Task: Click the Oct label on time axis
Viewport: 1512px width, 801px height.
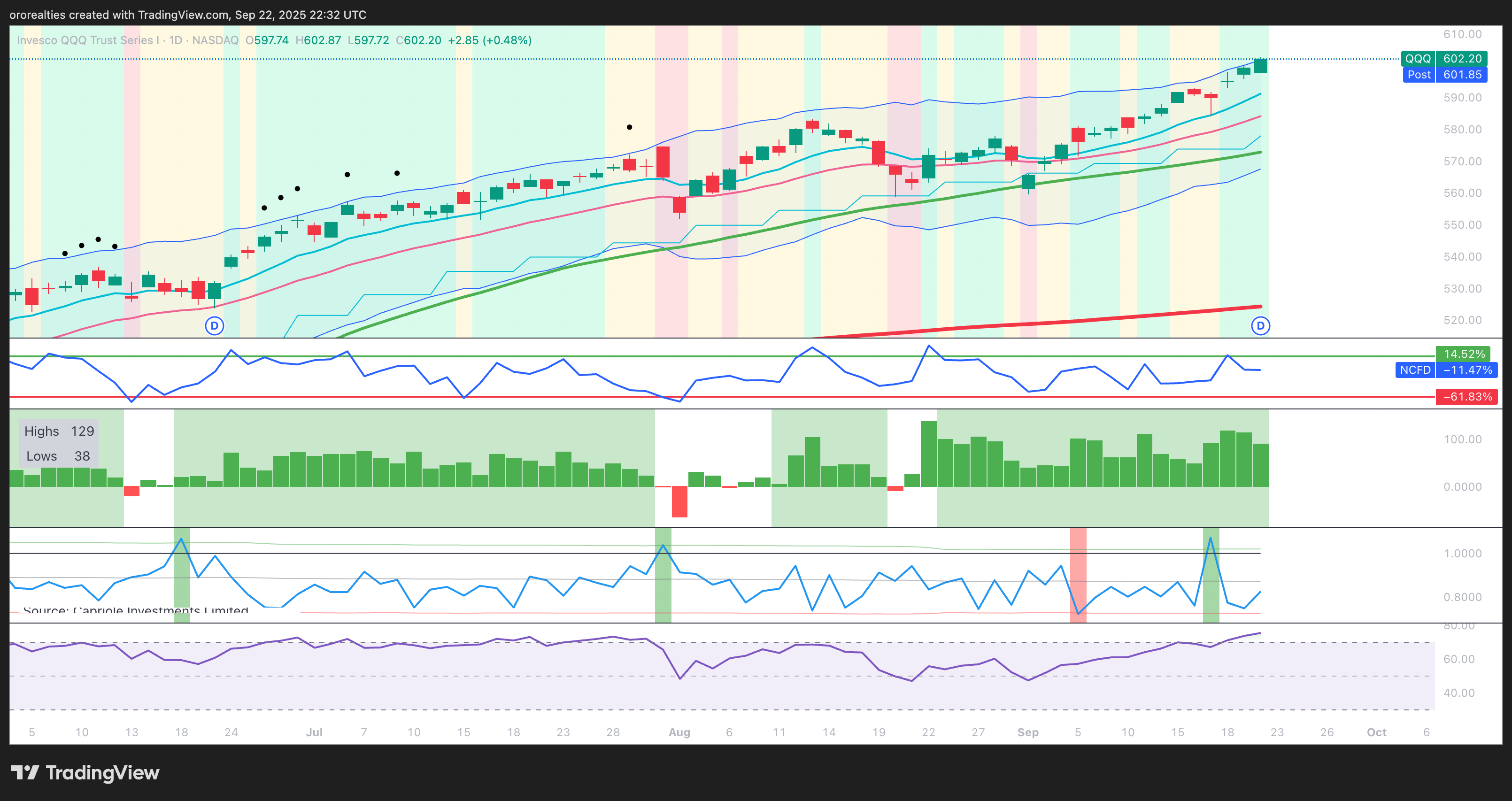Action: click(x=1376, y=732)
